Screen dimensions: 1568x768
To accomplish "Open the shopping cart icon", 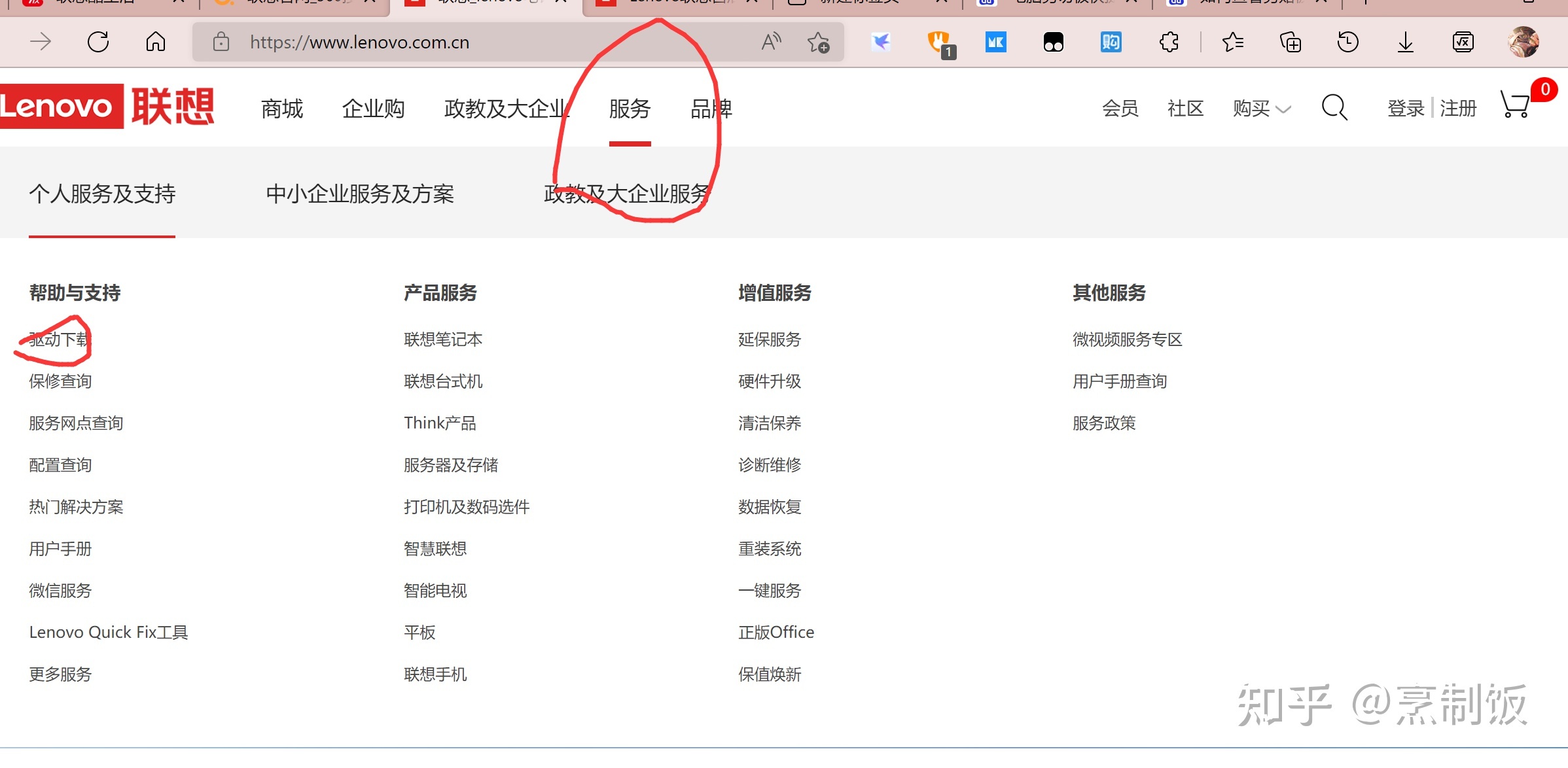I will click(1516, 105).
